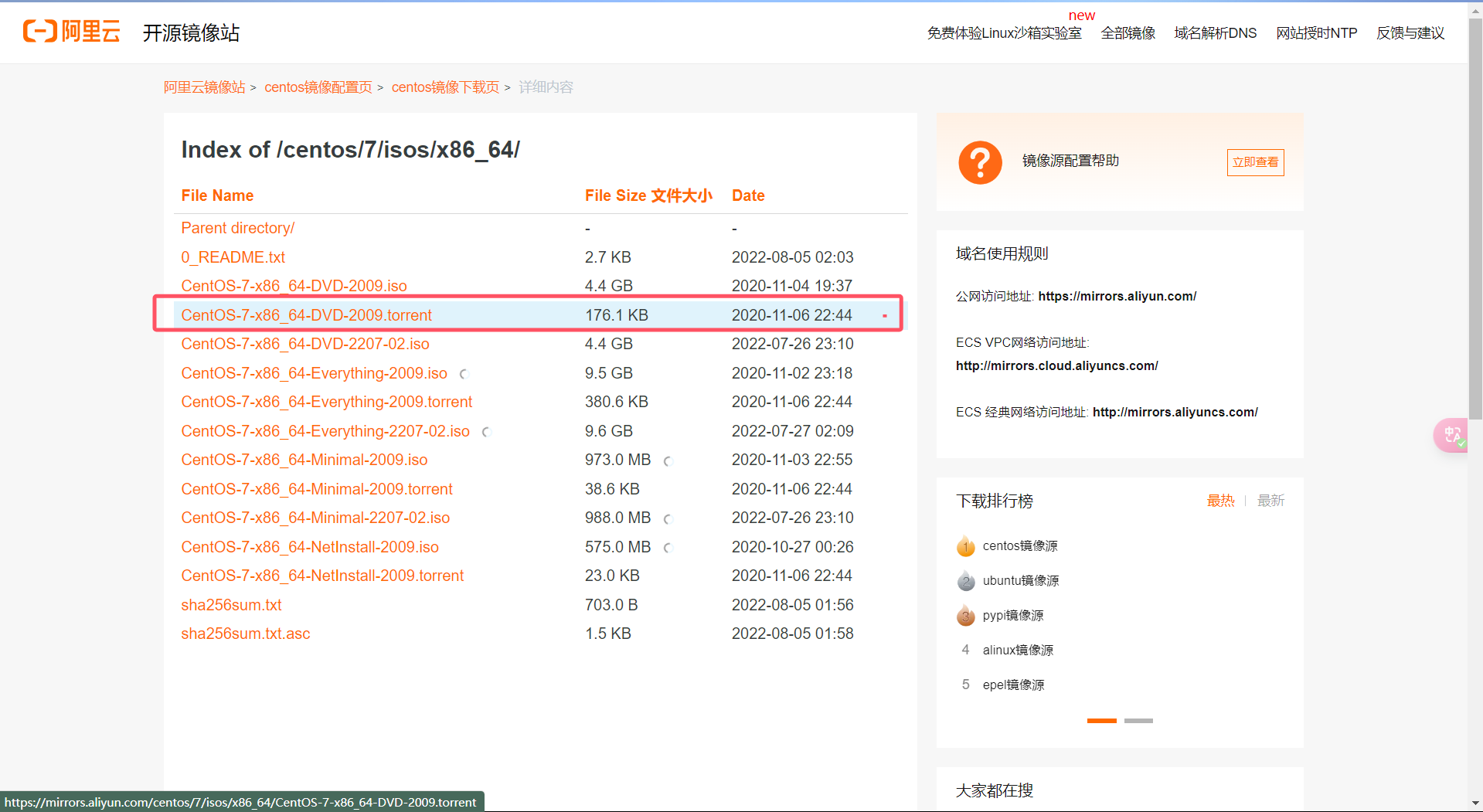Download CentOS-7-x86_64-NetInstall-2009.torrent
1483x812 pixels.
click(x=321, y=576)
